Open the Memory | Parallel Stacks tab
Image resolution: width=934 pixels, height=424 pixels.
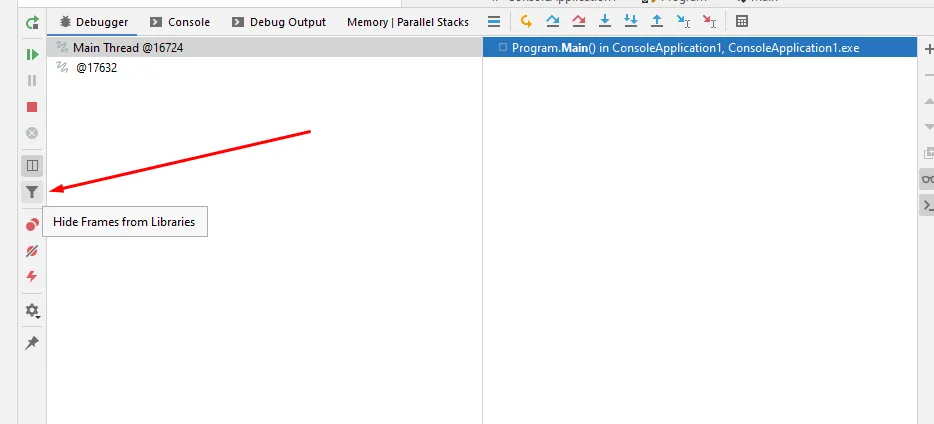(x=408, y=22)
